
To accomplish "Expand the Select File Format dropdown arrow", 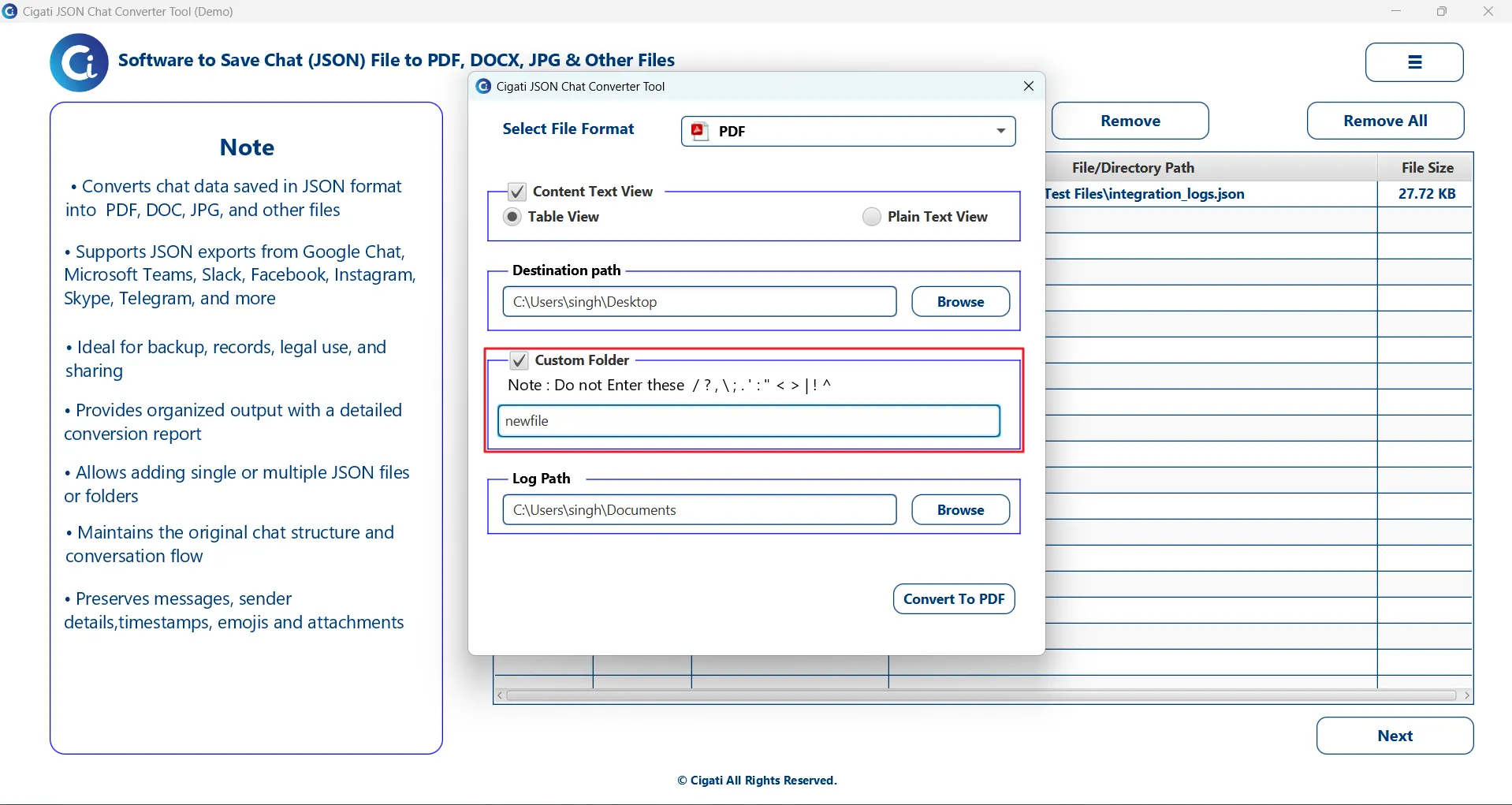I will [x=1000, y=131].
